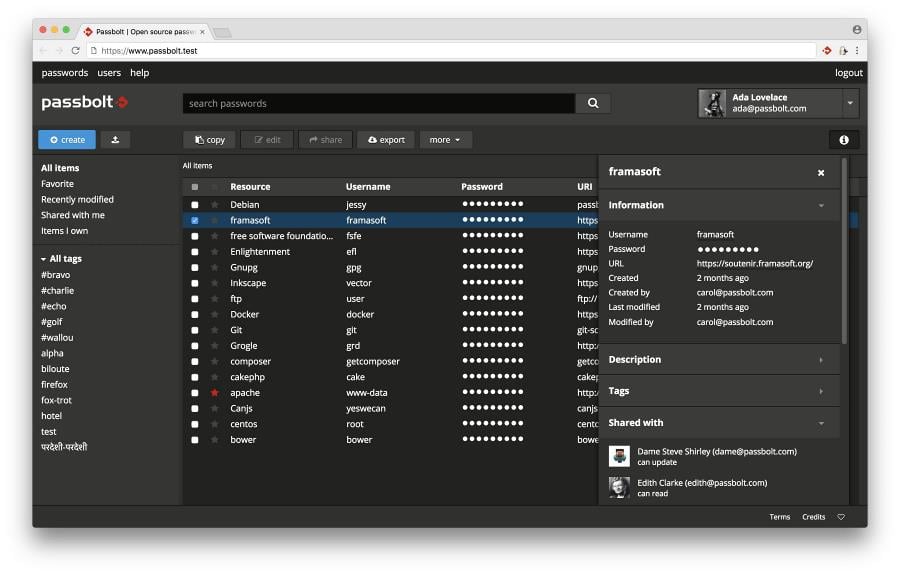
Task: Star the centos resource as favorite
Action: coord(215,424)
